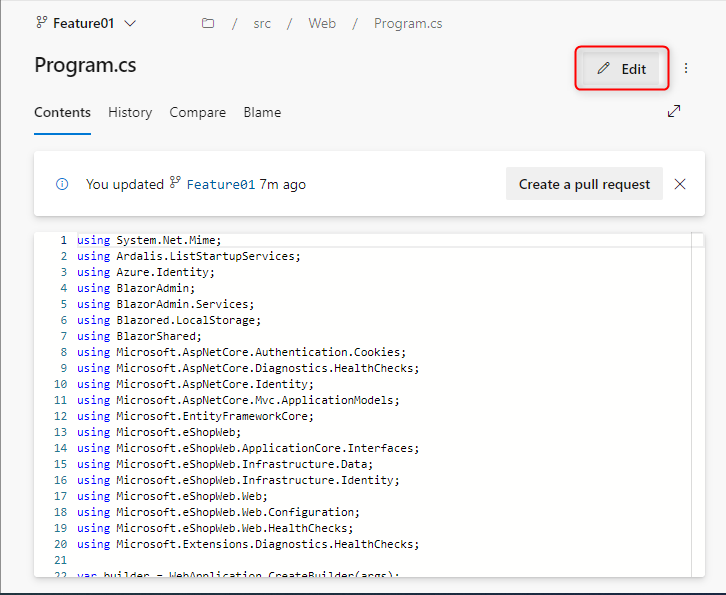This screenshot has height=595, width=726.
Task: Click line 13 'using Microsoft.eShopWeb;'
Action: pyautogui.click(x=159, y=432)
